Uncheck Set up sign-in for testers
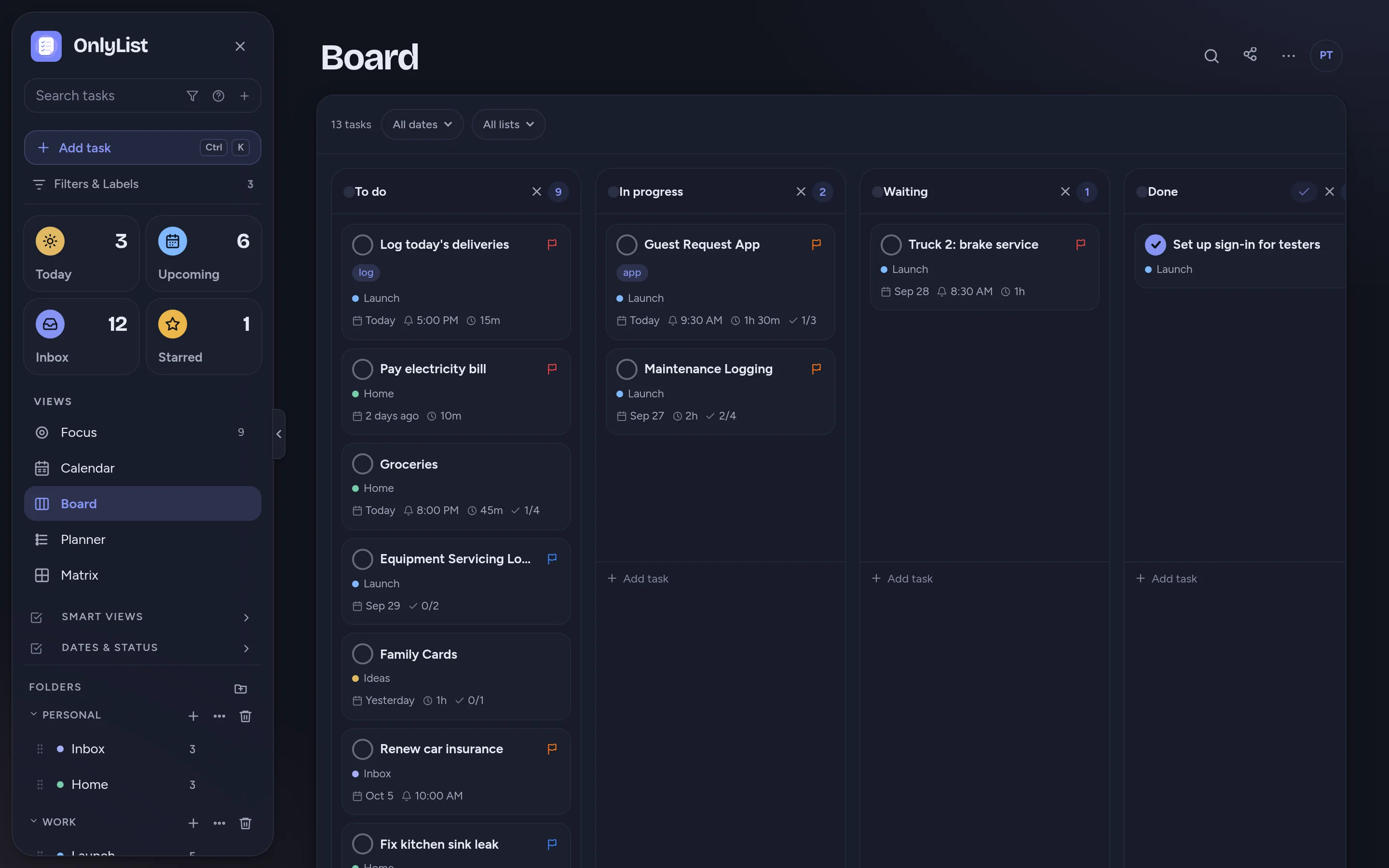The image size is (1389, 868). tap(1156, 244)
